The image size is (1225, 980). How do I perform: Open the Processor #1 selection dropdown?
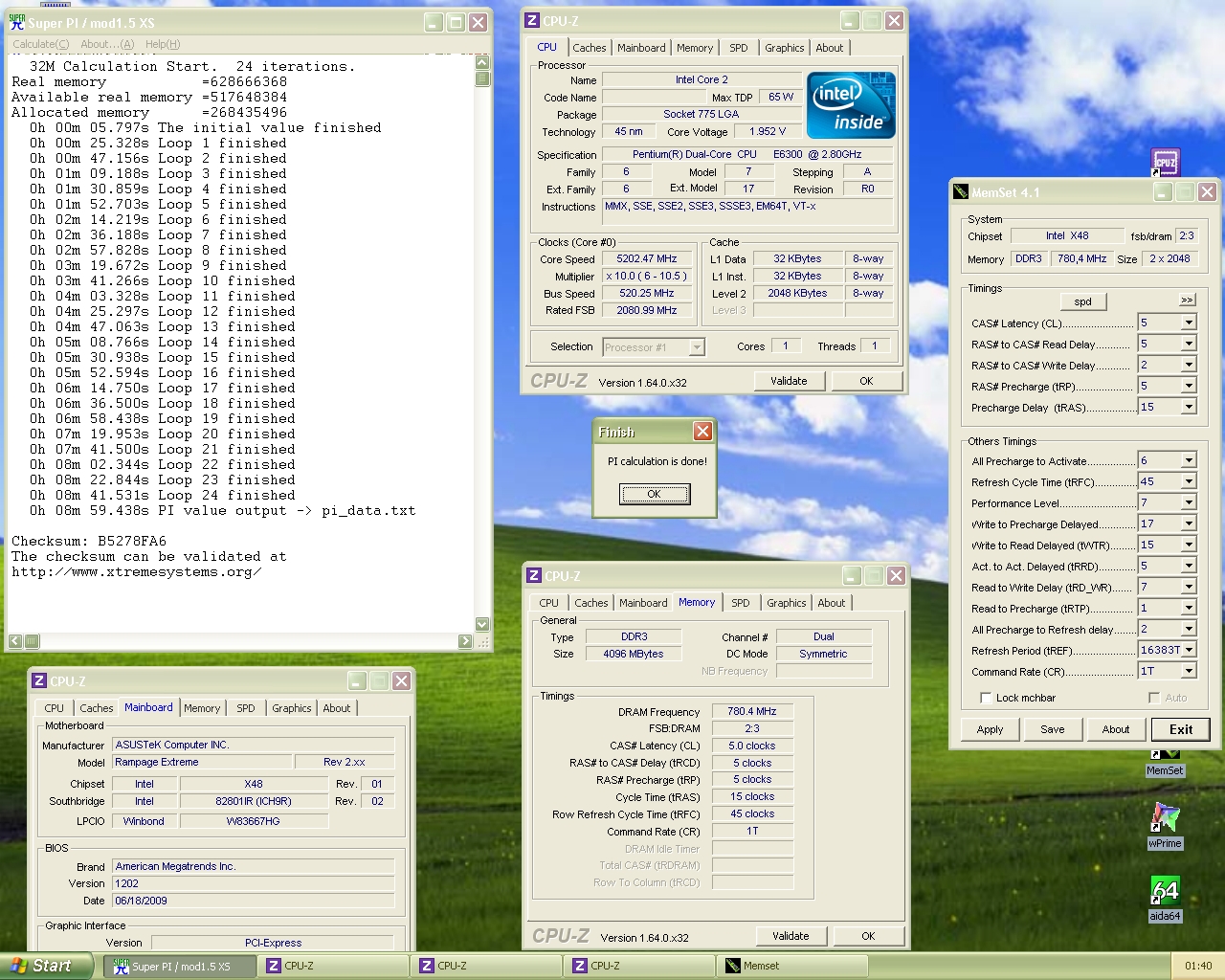click(x=697, y=347)
